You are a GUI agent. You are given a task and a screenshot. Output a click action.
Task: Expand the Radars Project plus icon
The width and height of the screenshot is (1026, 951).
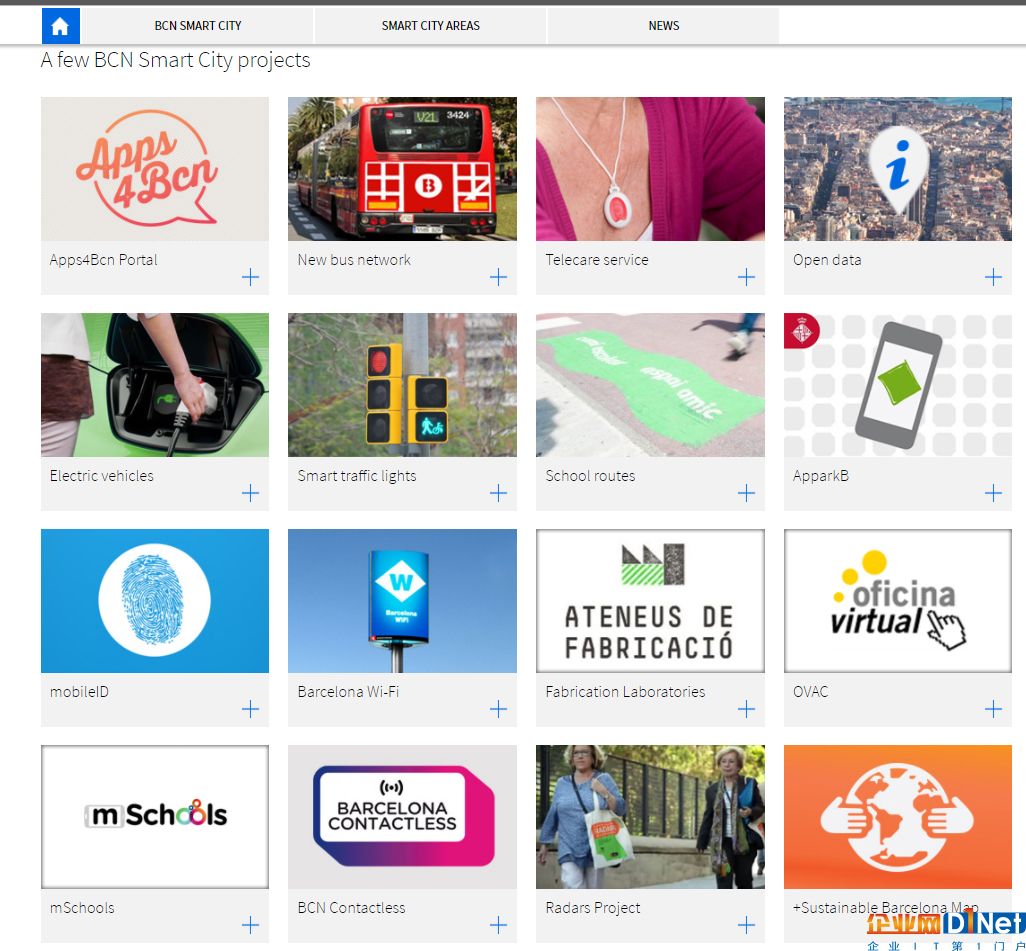[747, 925]
